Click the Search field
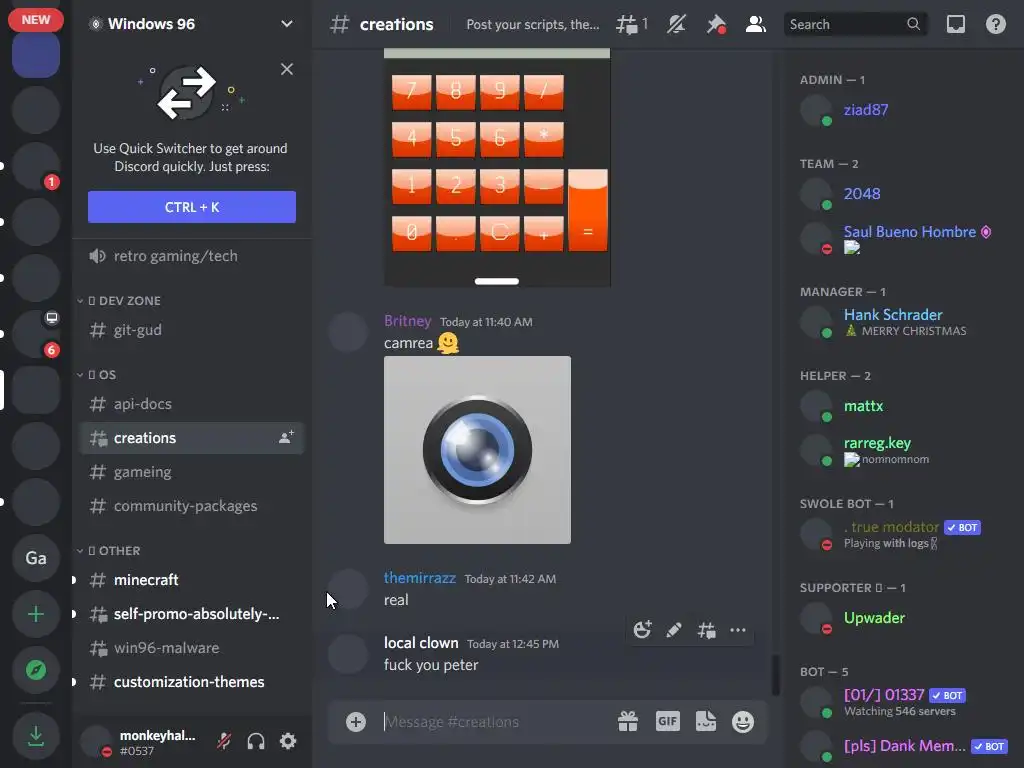 click(855, 24)
